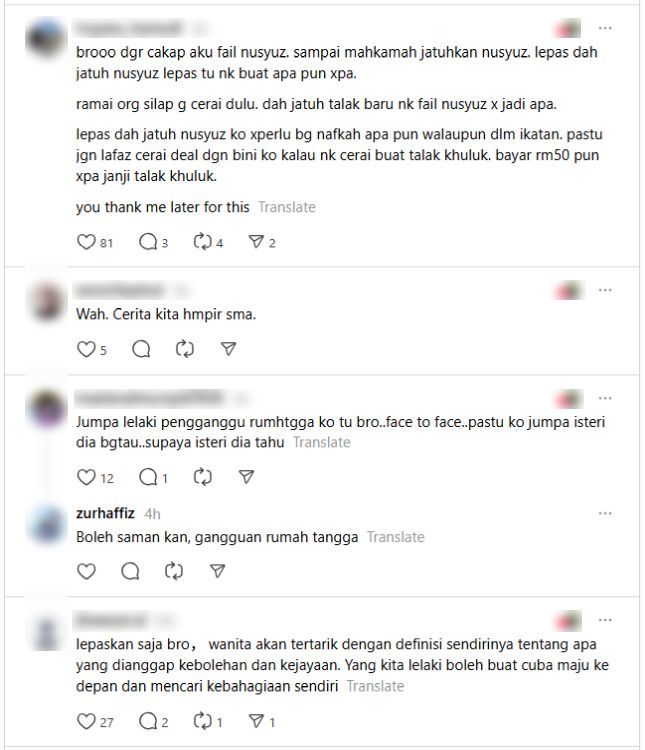Translate the "you thank me later" comment
The image size is (645, 750).
click(x=287, y=207)
